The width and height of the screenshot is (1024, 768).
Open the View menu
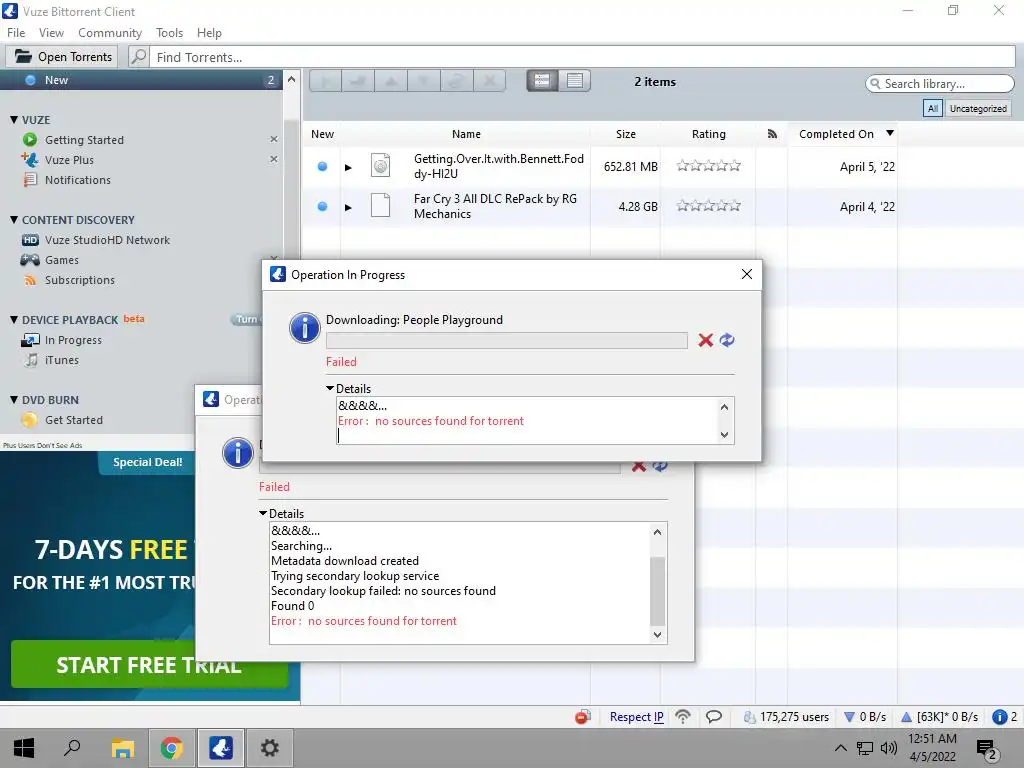click(51, 33)
